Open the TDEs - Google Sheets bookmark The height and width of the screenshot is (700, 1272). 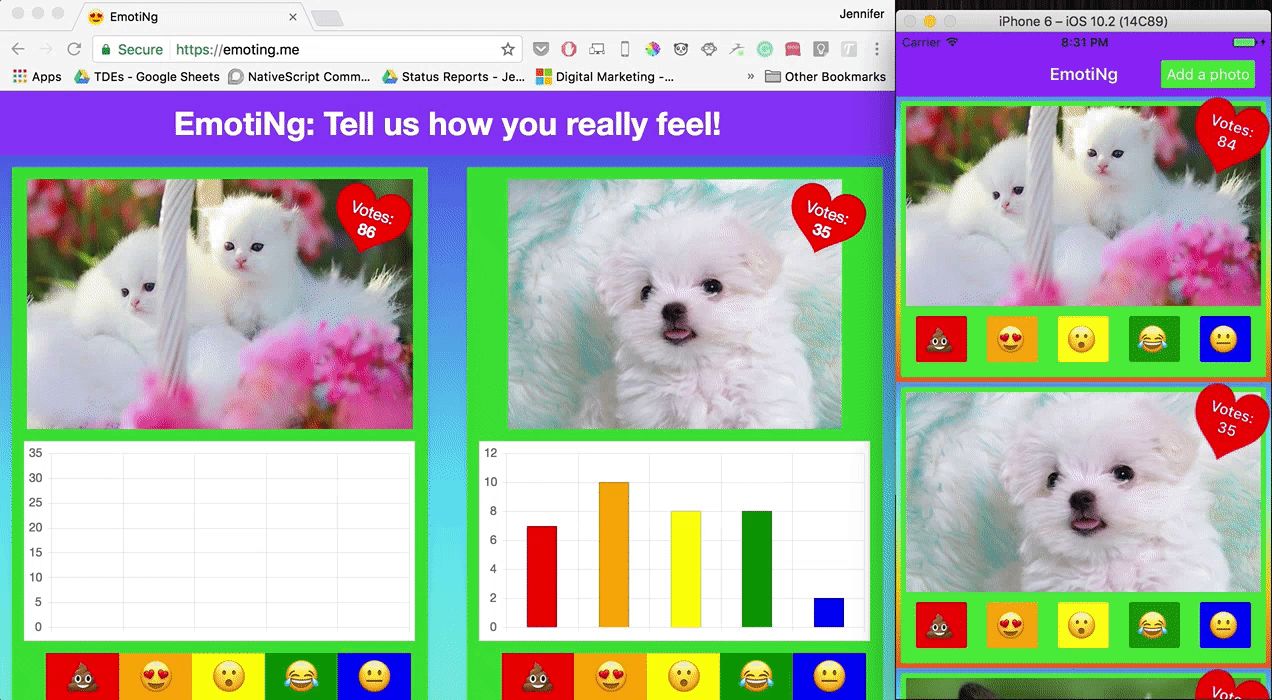tap(147, 76)
